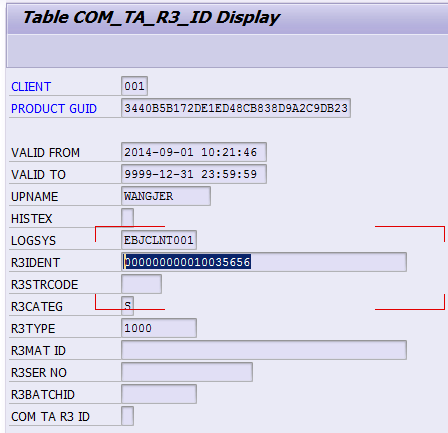The width and height of the screenshot is (448, 433).
Task: Select the UPNAME field containing WANGJER
Action: point(166,196)
